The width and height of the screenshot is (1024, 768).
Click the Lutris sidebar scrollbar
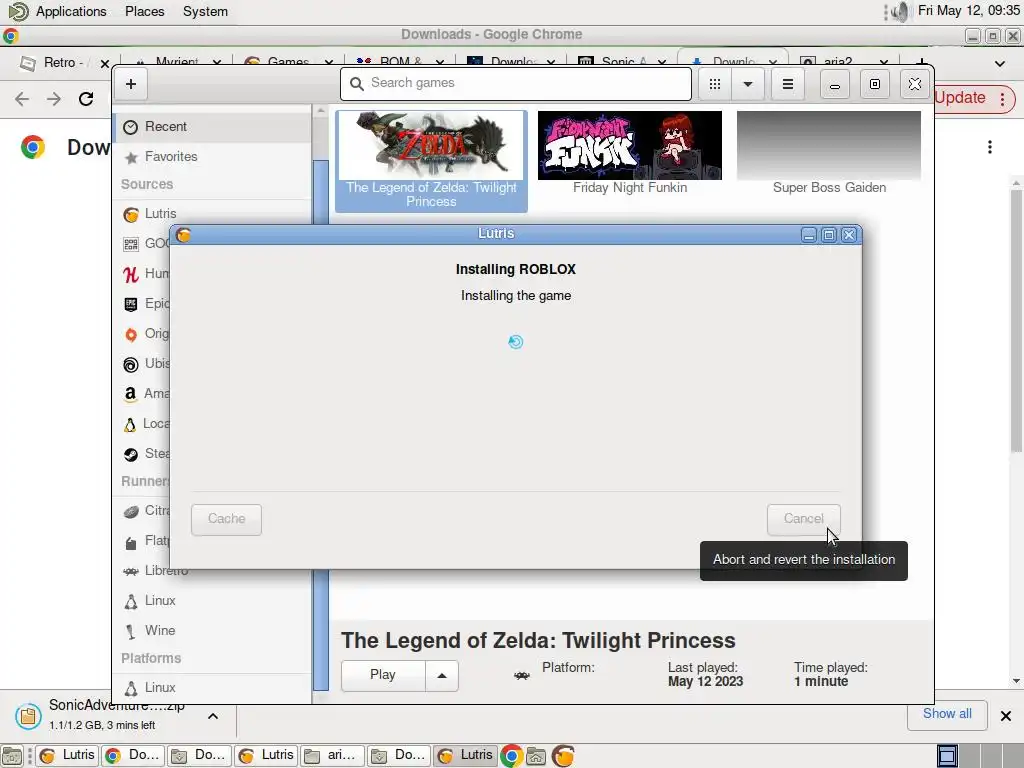point(321,424)
